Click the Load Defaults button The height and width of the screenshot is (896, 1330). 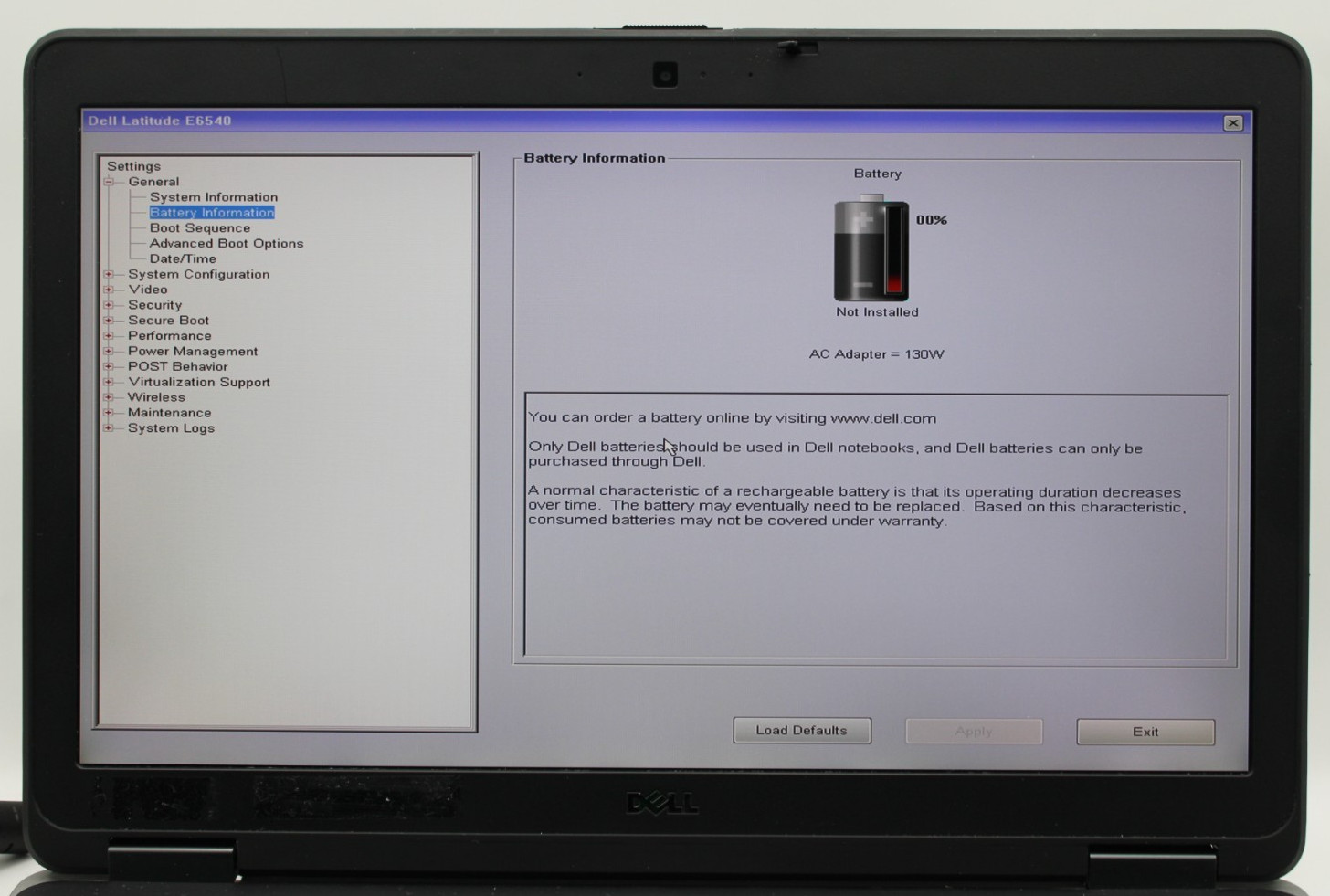(802, 731)
